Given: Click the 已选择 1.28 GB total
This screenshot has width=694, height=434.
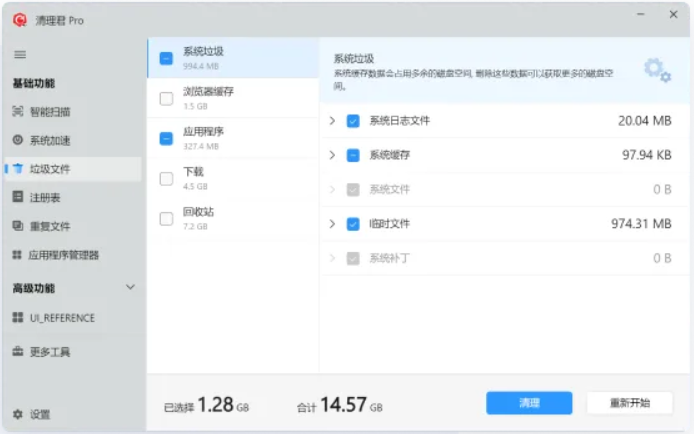Looking at the screenshot, I should click(x=206, y=405).
